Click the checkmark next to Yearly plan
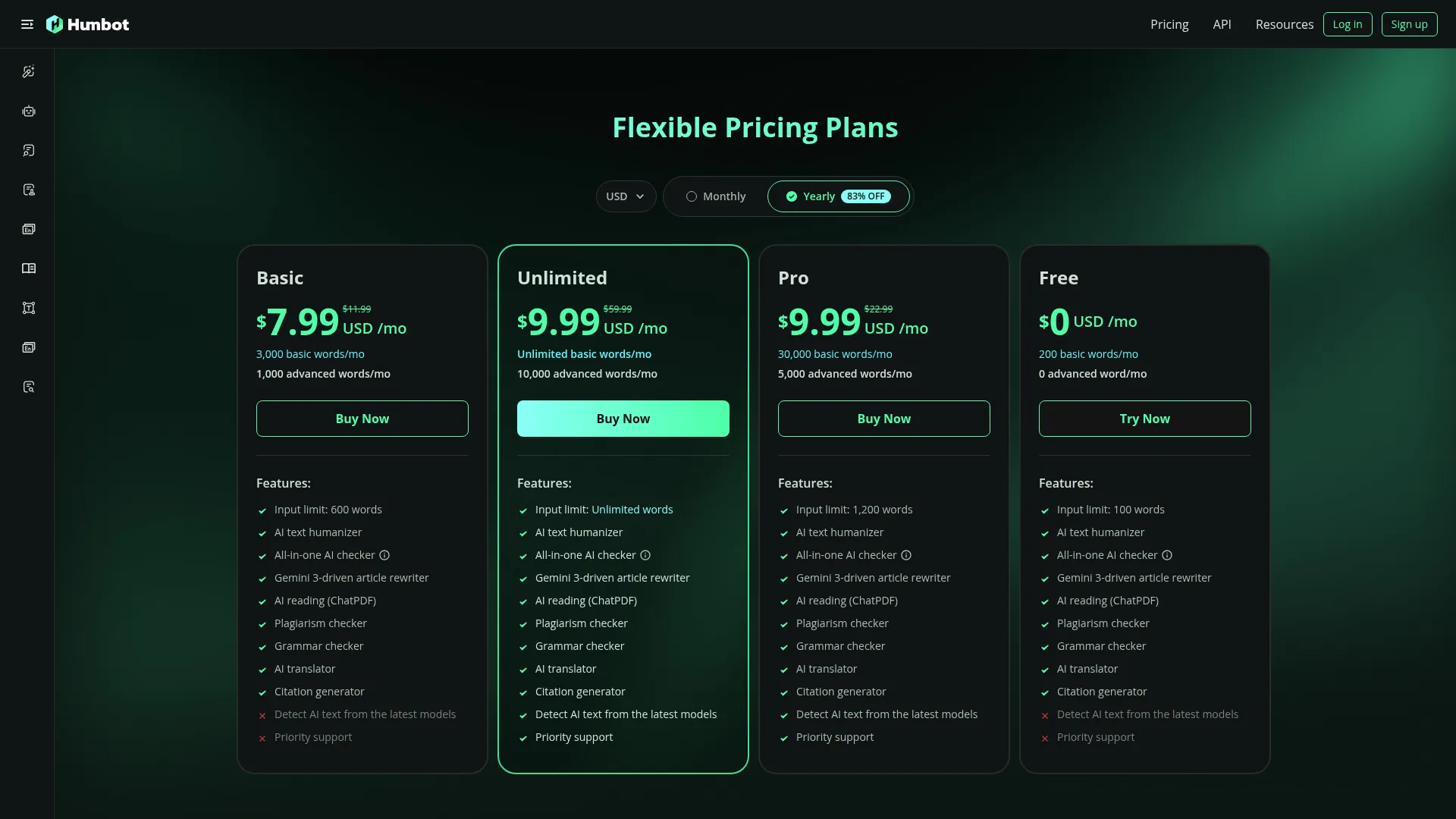Screen dimensions: 1456x819 coord(789,196)
